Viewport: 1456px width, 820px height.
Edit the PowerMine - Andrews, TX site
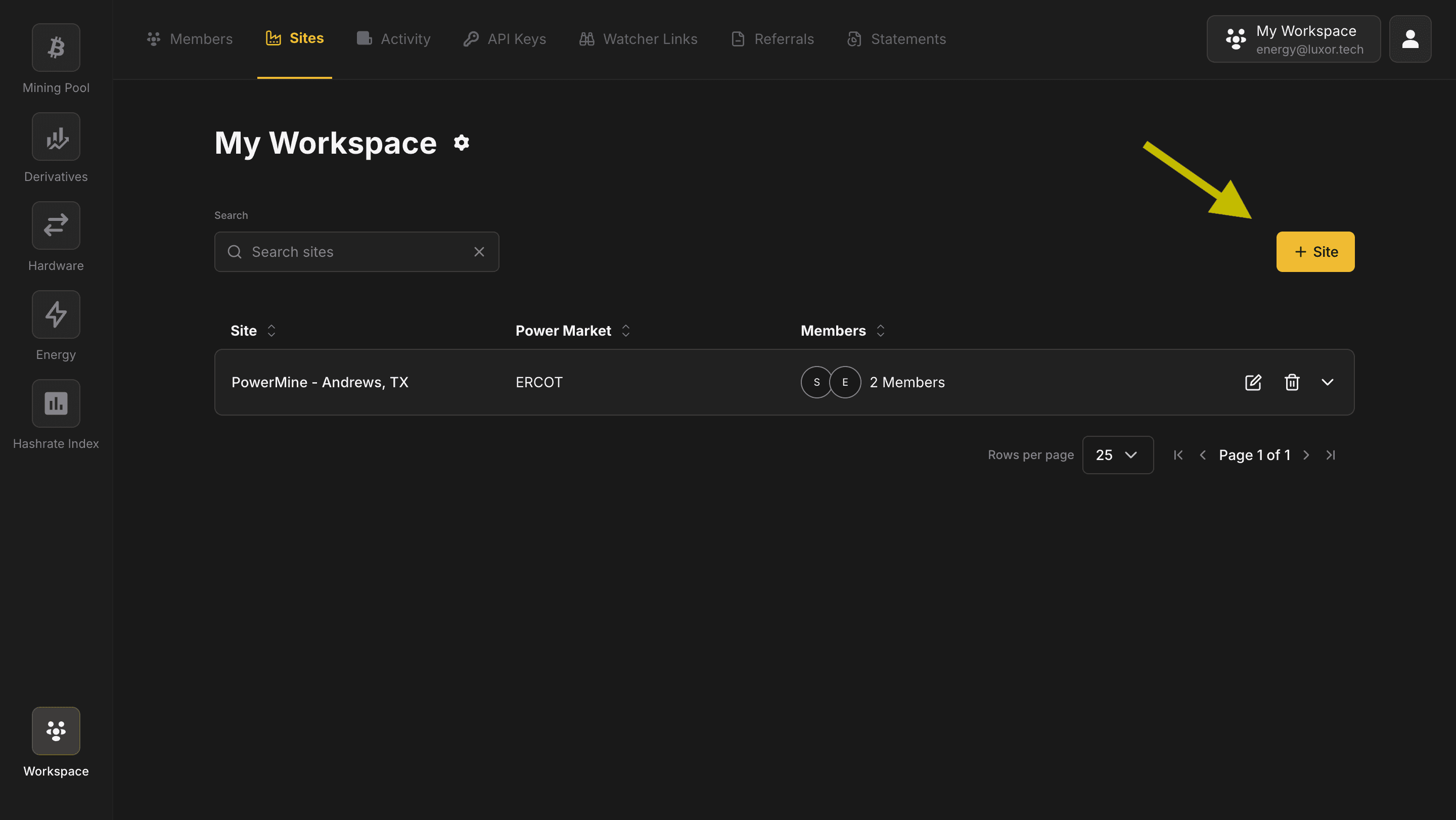tap(1253, 383)
